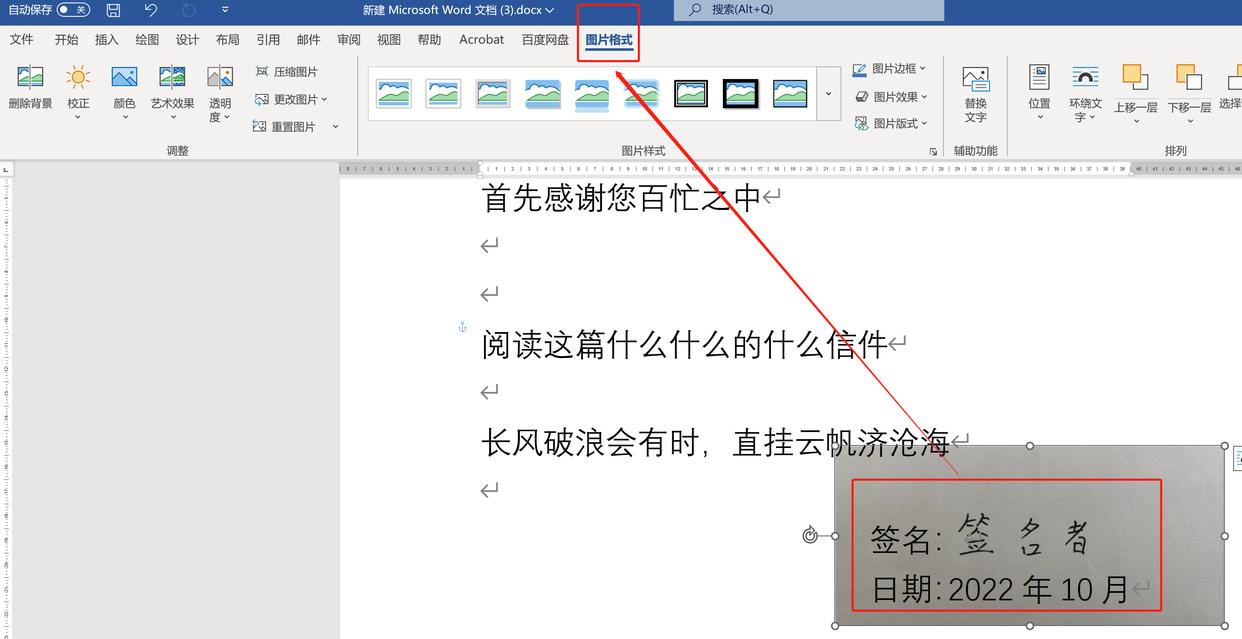Expand the 环绕文字 (Wrap Text) dropdown
The width and height of the screenshot is (1242, 639).
click(1086, 90)
